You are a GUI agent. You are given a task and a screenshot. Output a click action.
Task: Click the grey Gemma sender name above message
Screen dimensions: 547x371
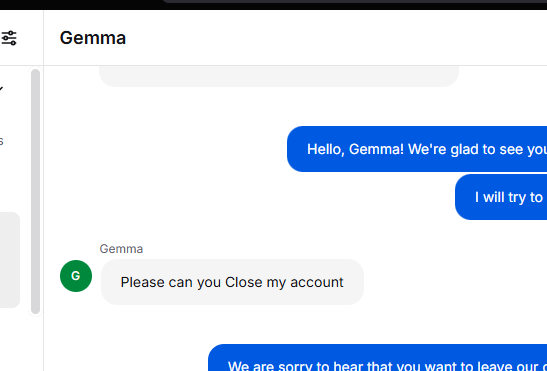tap(121, 249)
